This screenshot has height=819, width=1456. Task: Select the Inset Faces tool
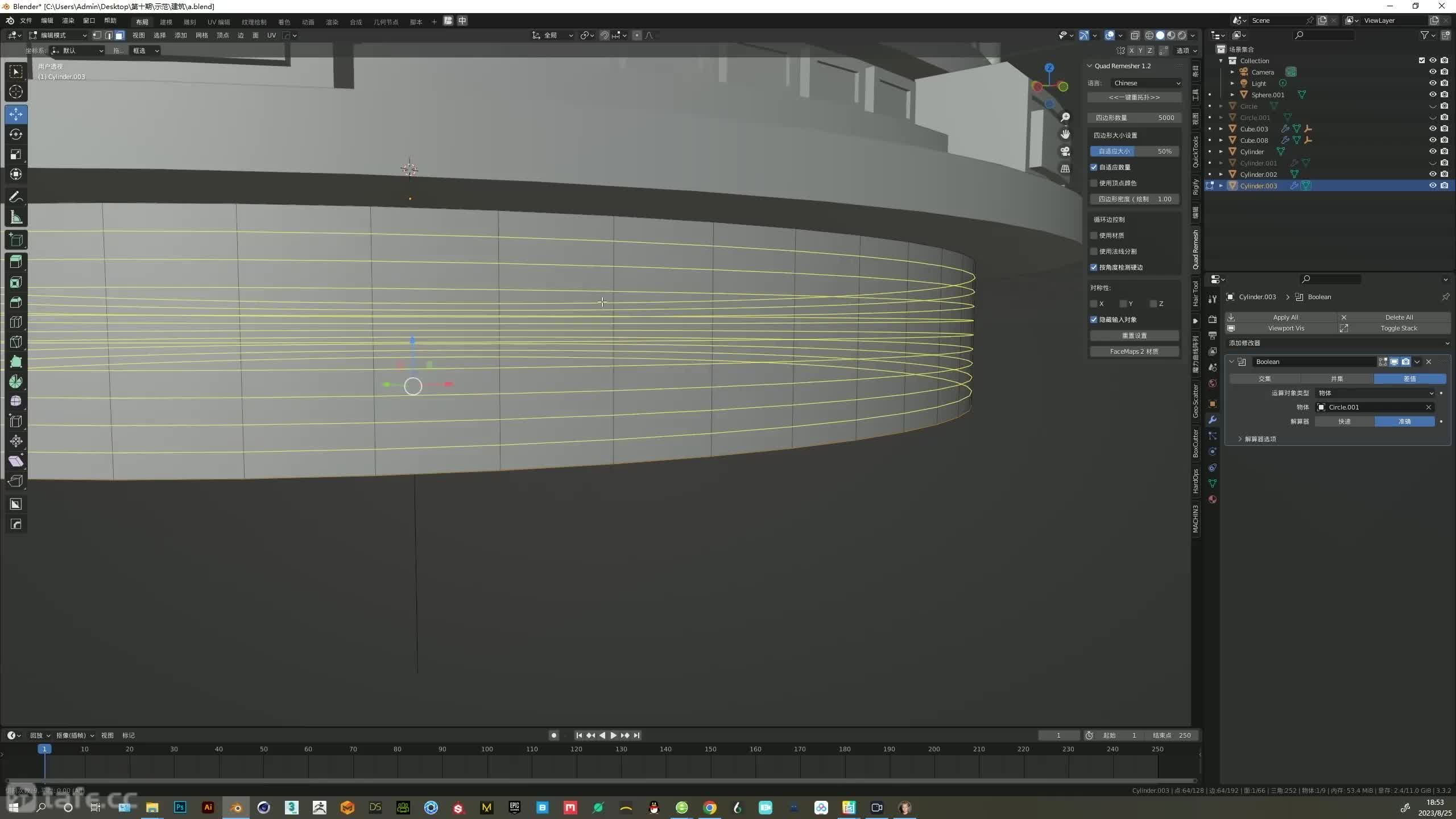pyautogui.click(x=16, y=282)
